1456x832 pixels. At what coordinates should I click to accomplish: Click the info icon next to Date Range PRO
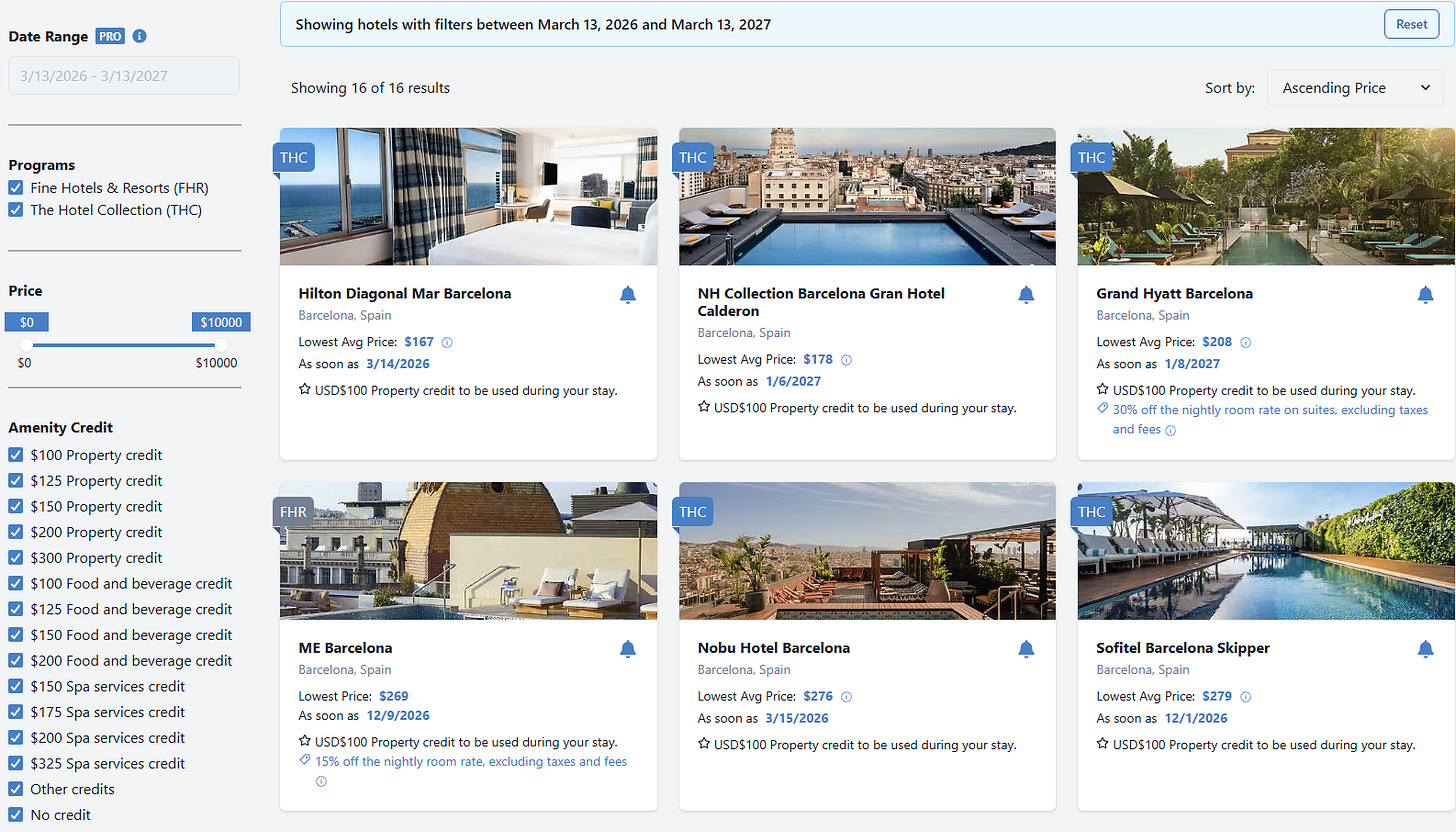point(140,37)
